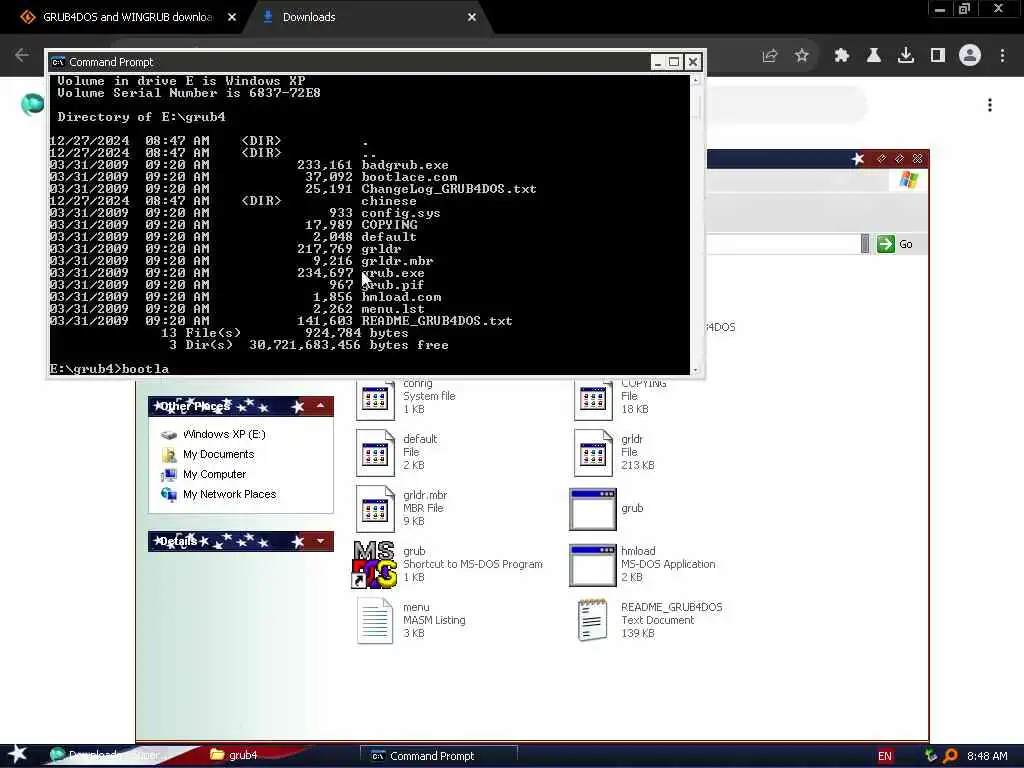The height and width of the screenshot is (768, 1024).
Task: Select grub MS-DOS shortcut icon
Action: point(375,565)
